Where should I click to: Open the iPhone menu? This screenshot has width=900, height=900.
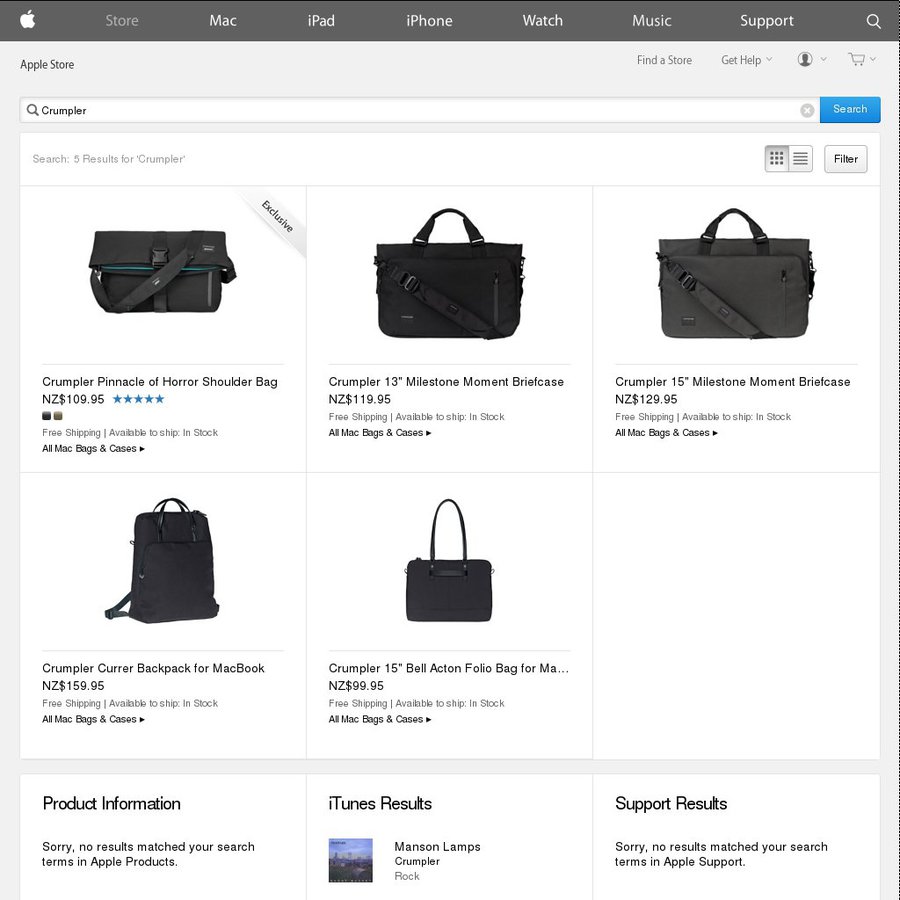tap(429, 21)
